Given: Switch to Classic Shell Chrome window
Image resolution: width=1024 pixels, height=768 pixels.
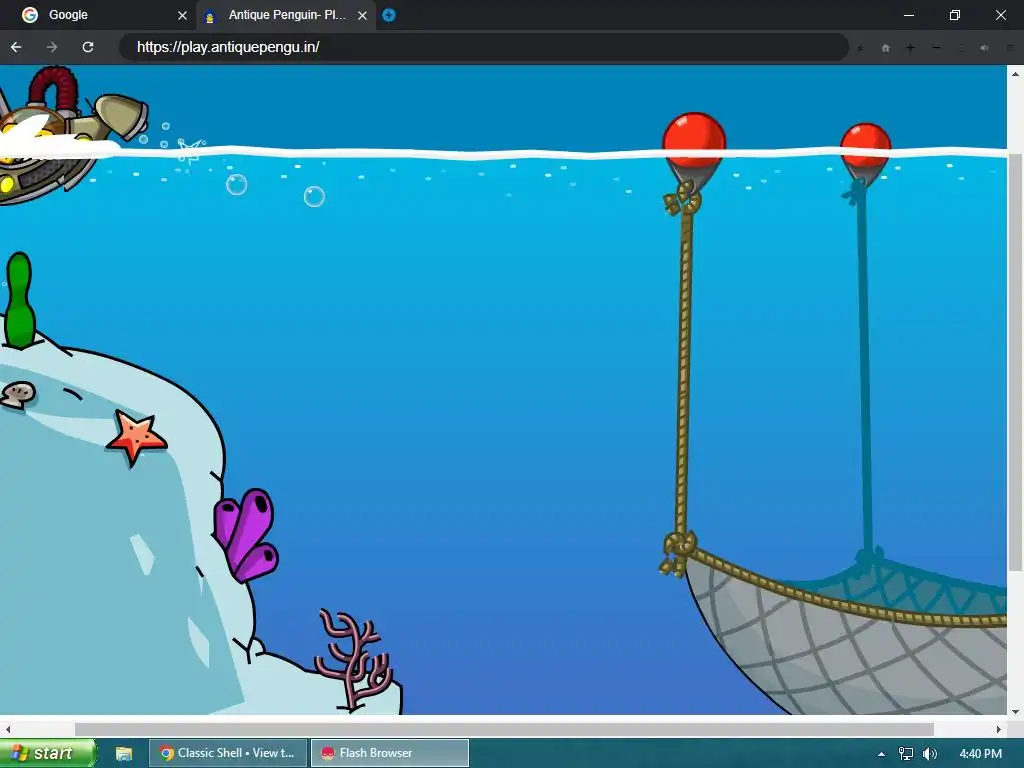Looking at the screenshot, I should tap(227, 753).
